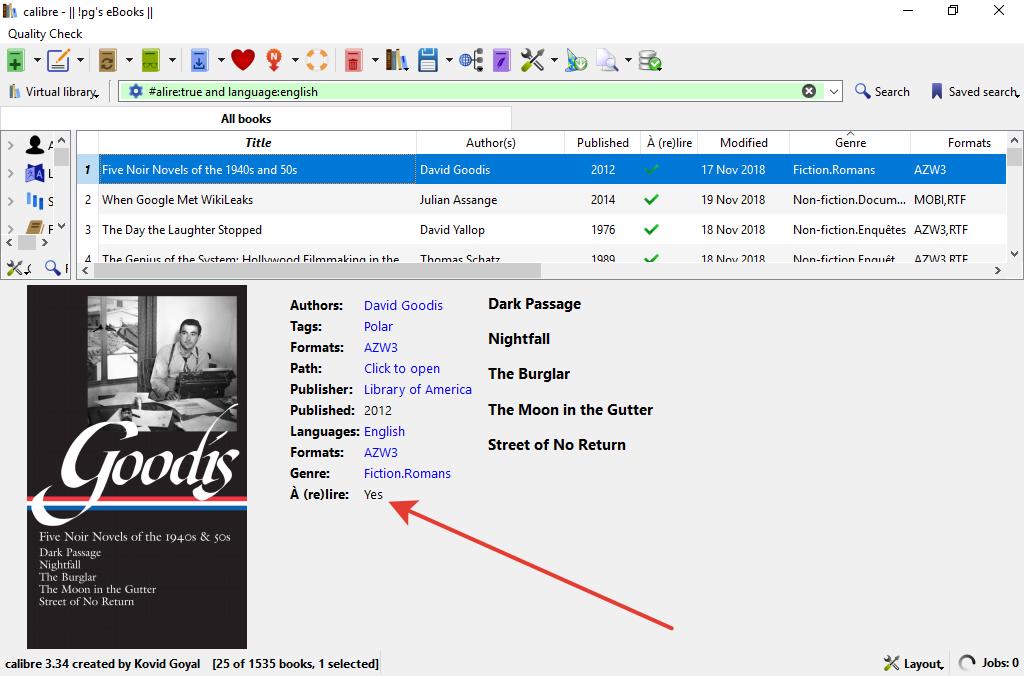Image resolution: width=1024 pixels, height=676 pixels.
Task: Open the Fetch news dropdown arrow
Action: point(295,61)
